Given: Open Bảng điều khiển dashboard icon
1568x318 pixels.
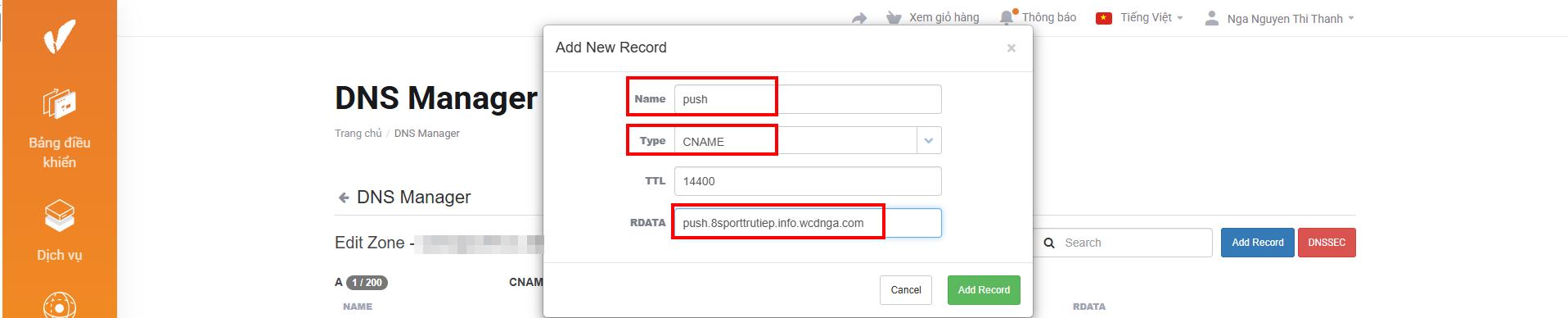Looking at the screenshot, I should pos(59,103).
